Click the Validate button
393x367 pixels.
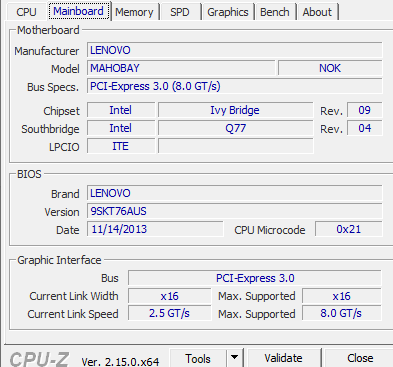click(283, 358)
